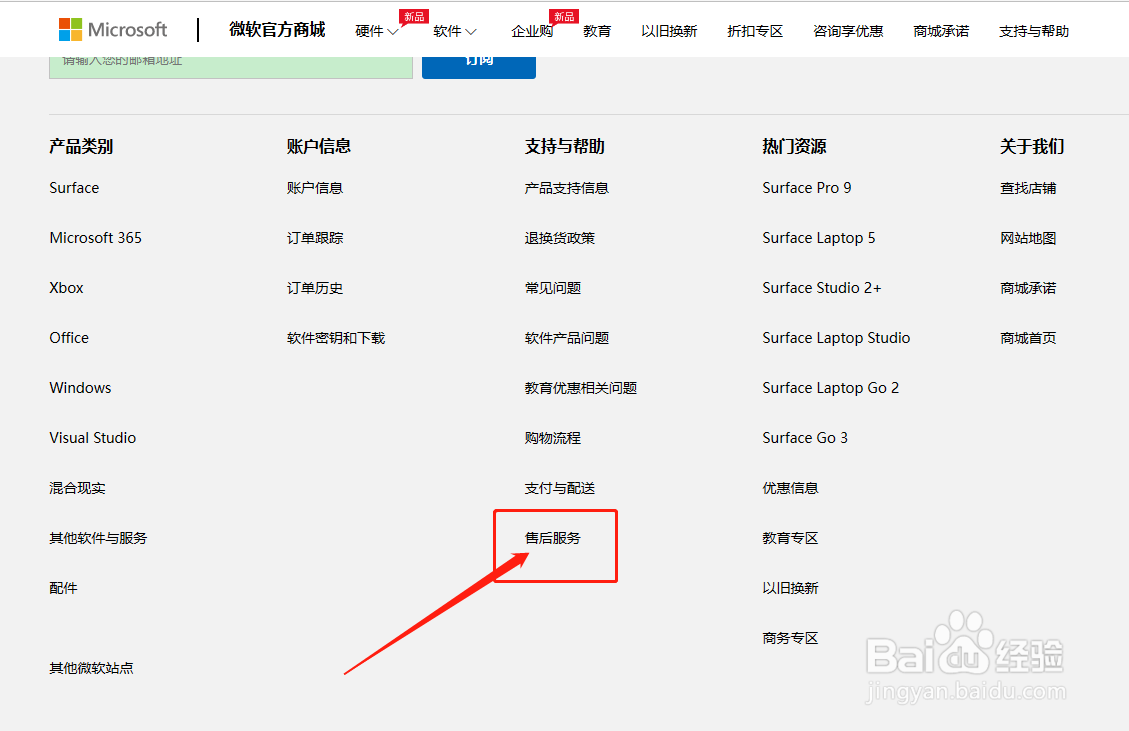Open 支付与配送 link
This screenshot has height=731, width=1129.
coord(559,488)
